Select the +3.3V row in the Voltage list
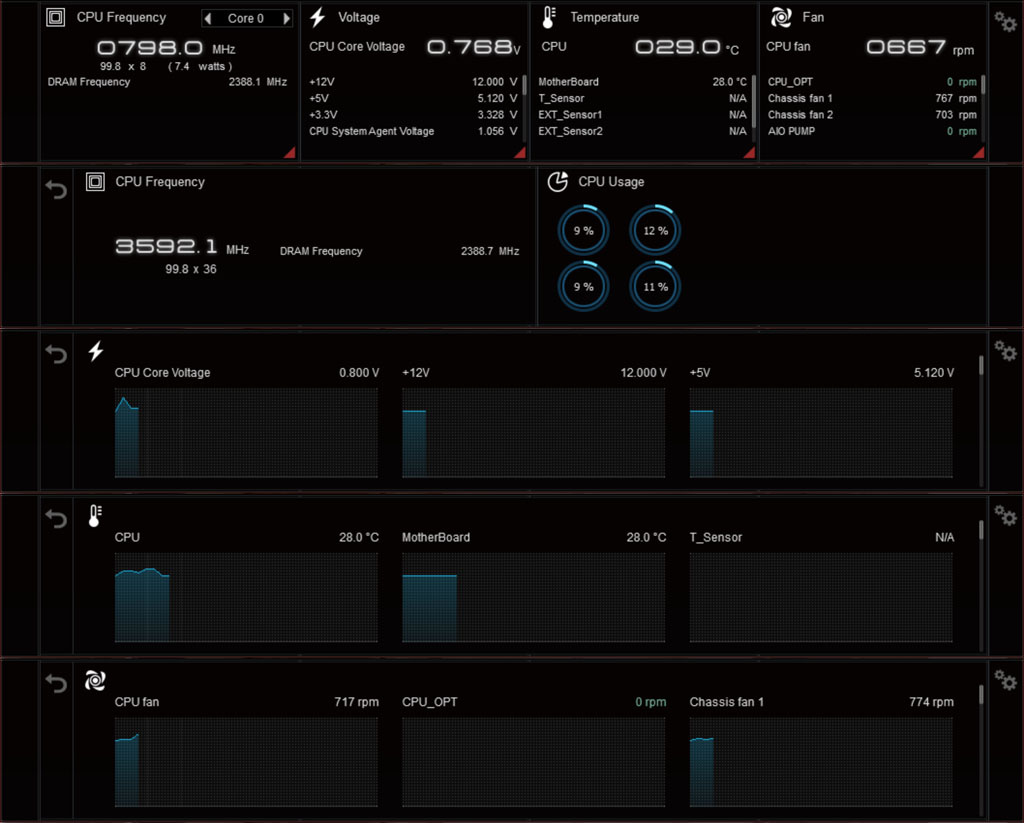Image resolution: width=1024 pixels, height=823 pixels. [x=413, y=115]
